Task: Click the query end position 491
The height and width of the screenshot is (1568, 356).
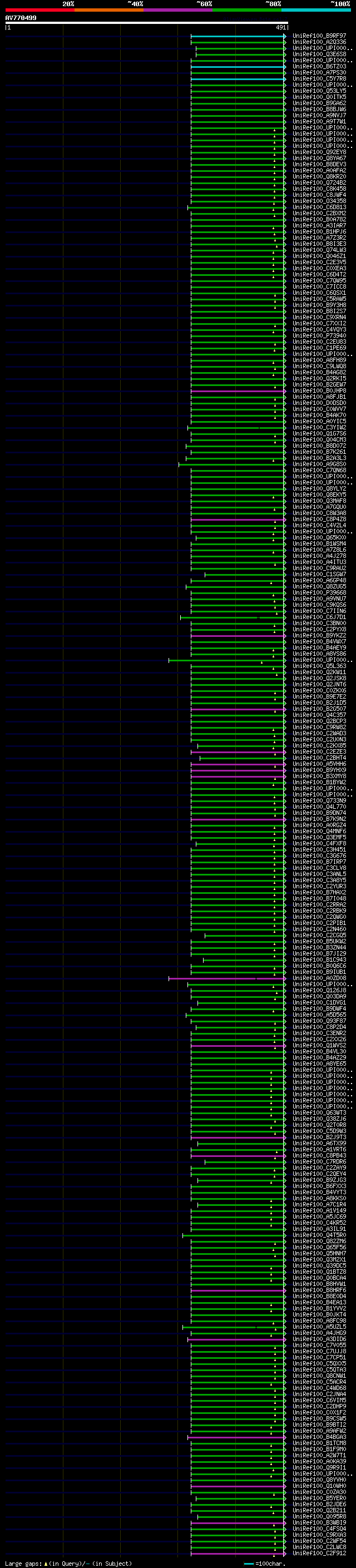Action: coord(281,27)
